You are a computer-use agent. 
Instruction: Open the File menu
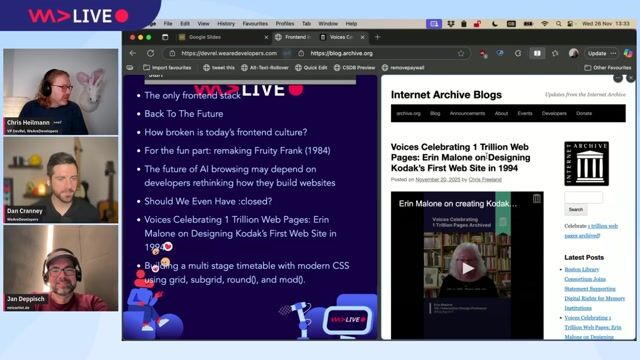[x=168, y=24]
